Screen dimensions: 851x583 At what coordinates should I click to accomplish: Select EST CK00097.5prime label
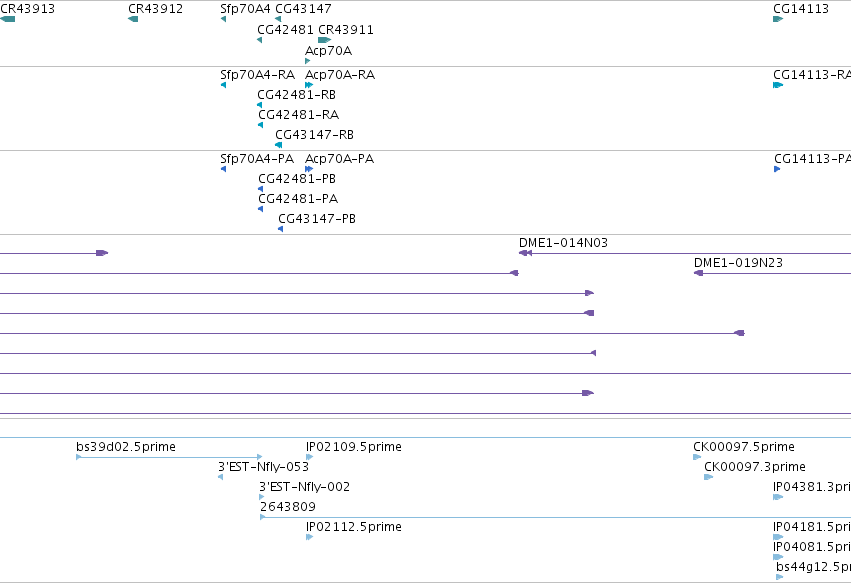pos(744,447)
